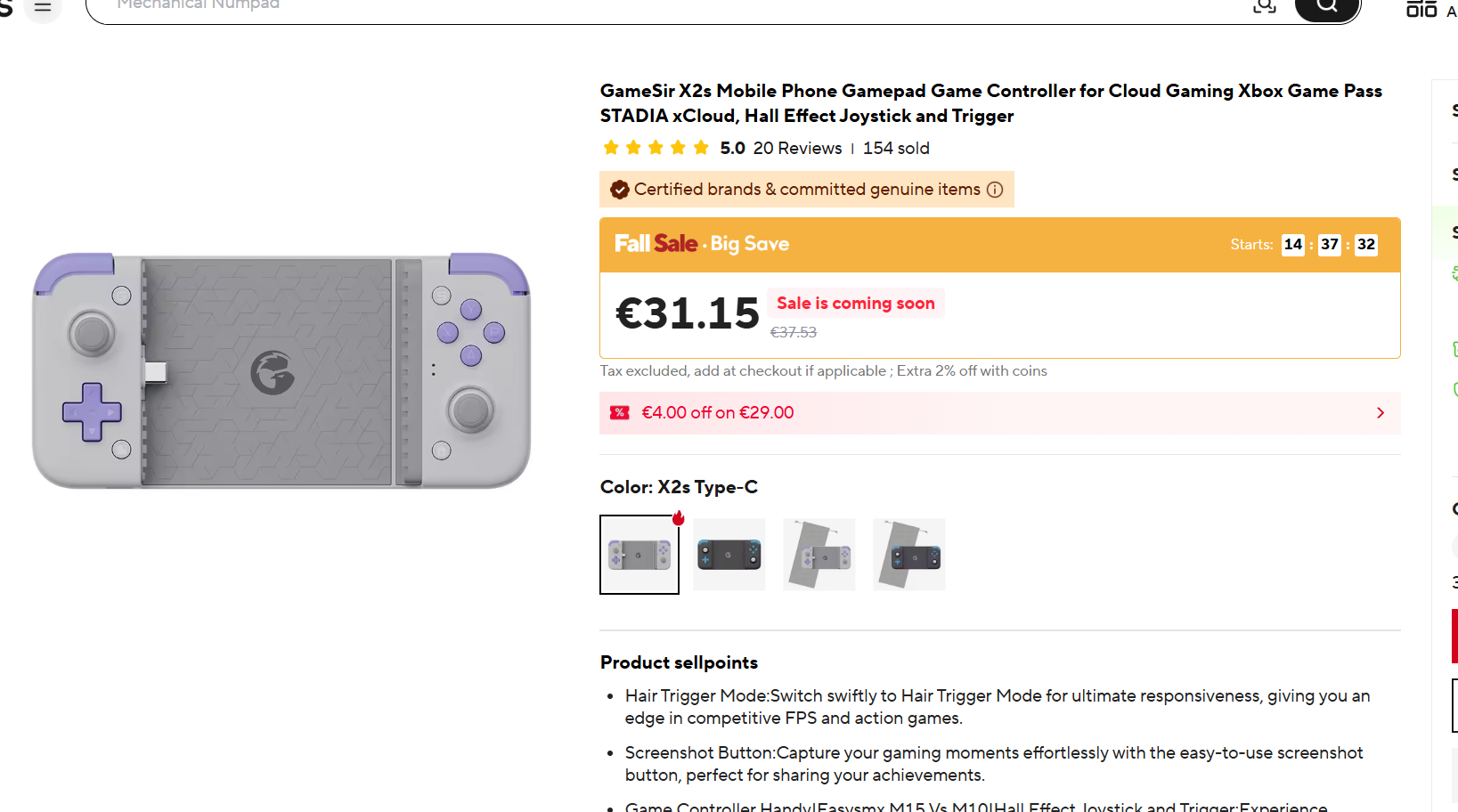Click the €4.00 off on €29.00 coupon text
Image resolution: width=1458 pixels, height=812 pixels.
coord(717,413)
